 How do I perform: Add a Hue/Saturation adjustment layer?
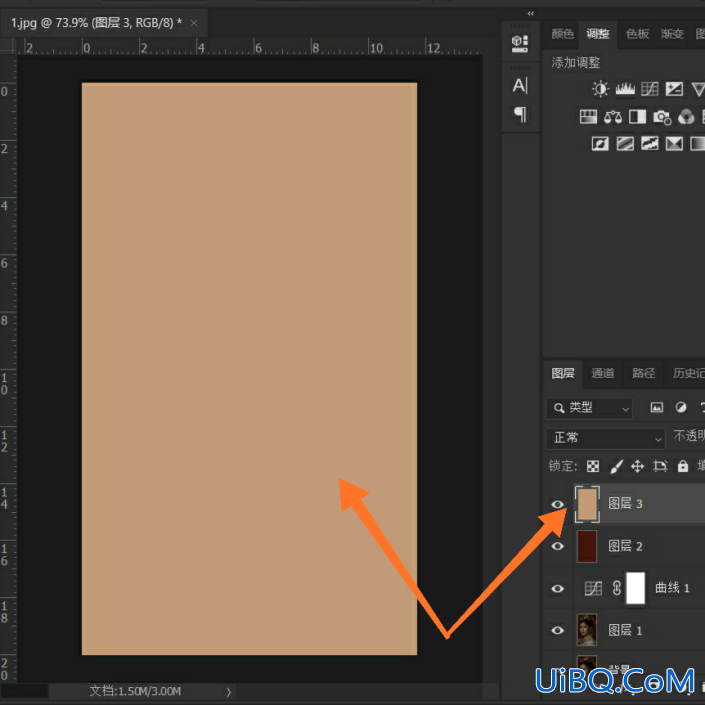pyautogui.click(x=588, y=117)
